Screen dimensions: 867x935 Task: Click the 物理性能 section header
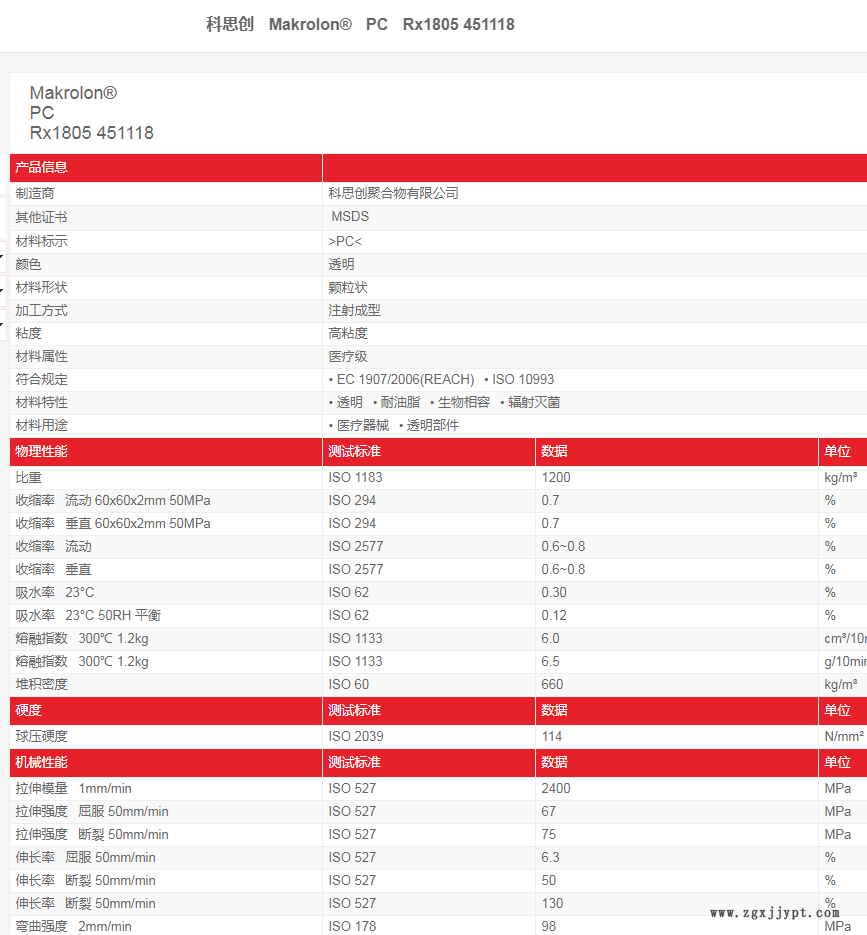[x=42, y=452]
